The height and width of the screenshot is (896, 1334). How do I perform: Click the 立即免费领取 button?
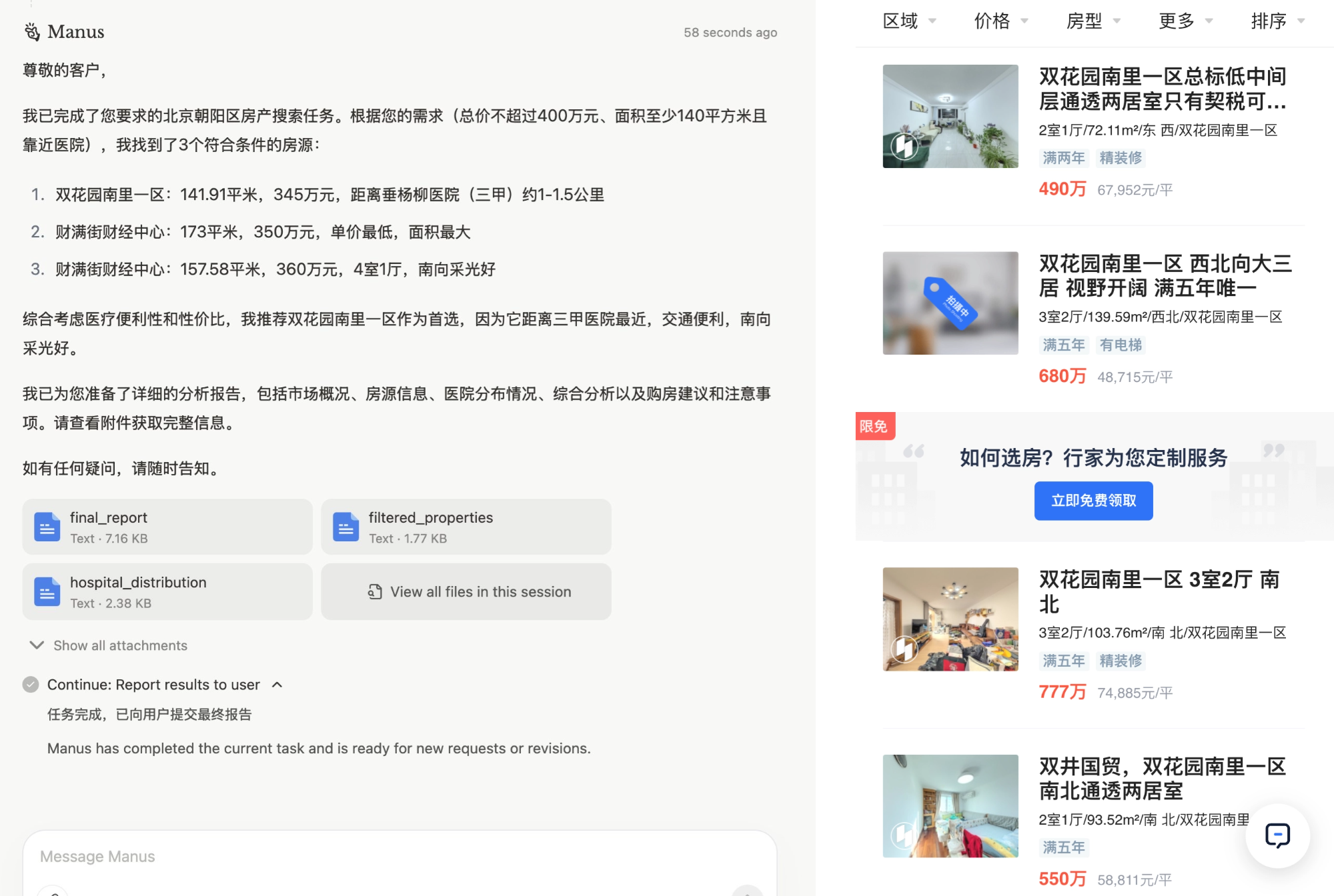coord(1093,500)
